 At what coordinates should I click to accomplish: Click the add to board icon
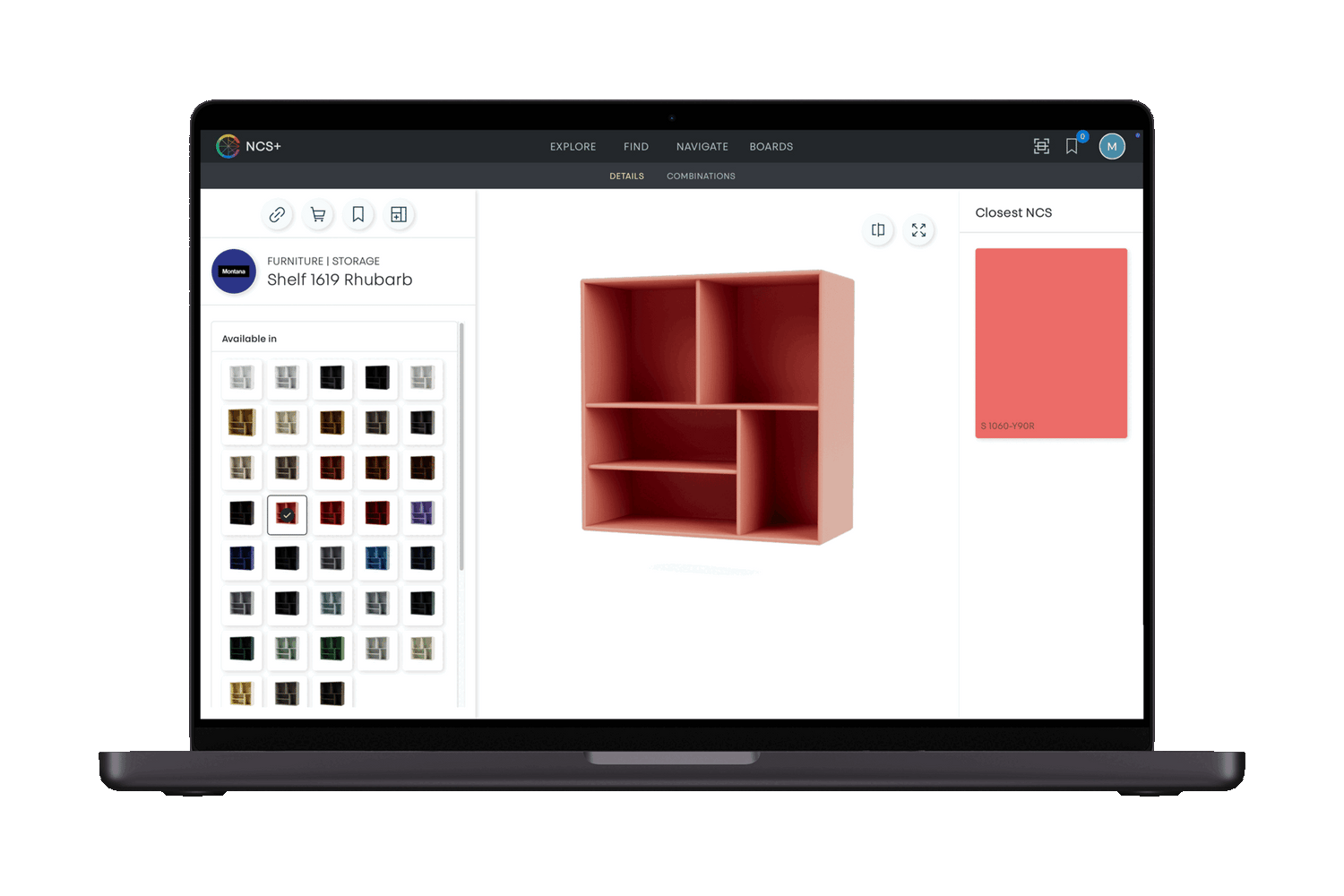click(x=399, y=215)
